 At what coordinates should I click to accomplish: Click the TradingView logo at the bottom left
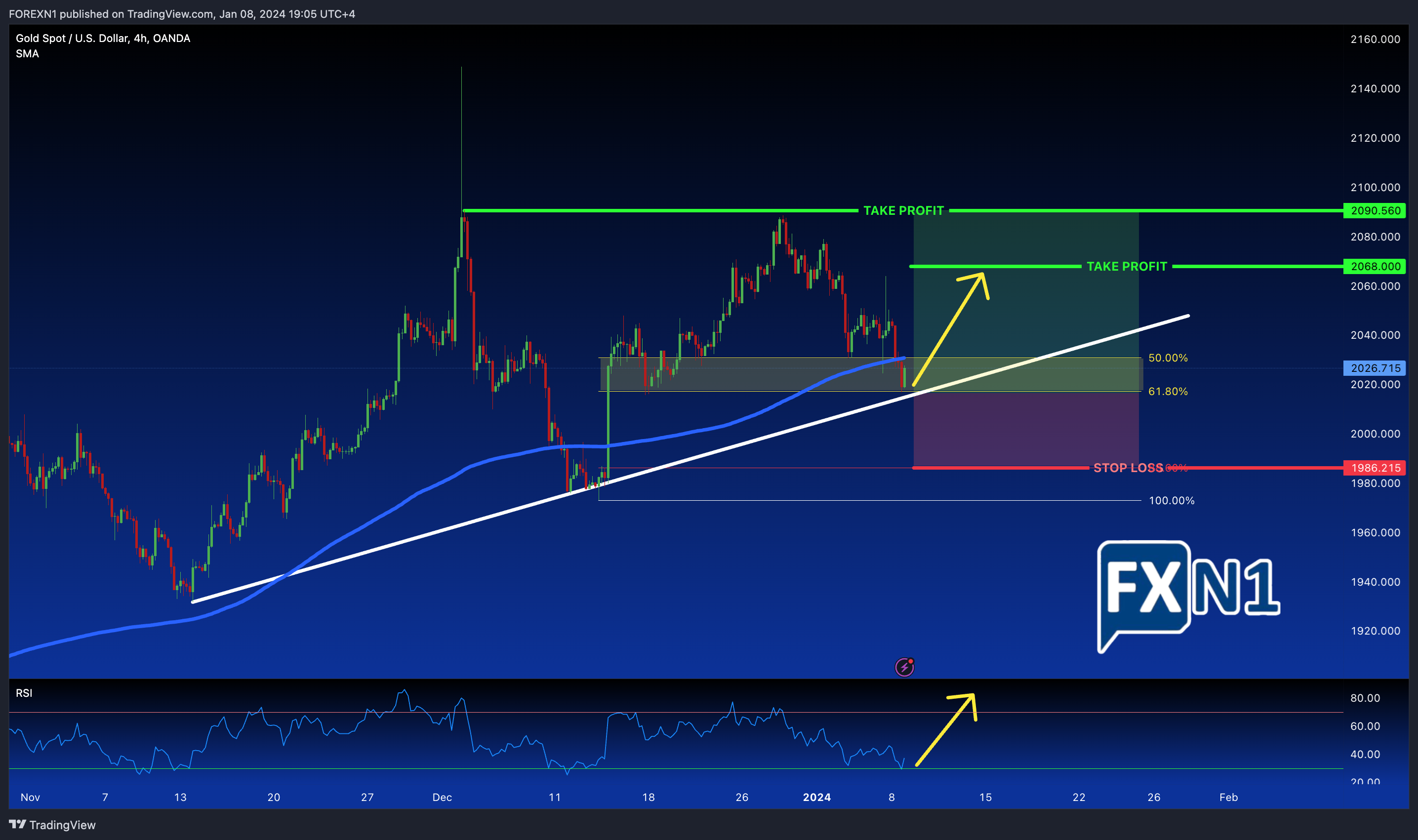52,825
